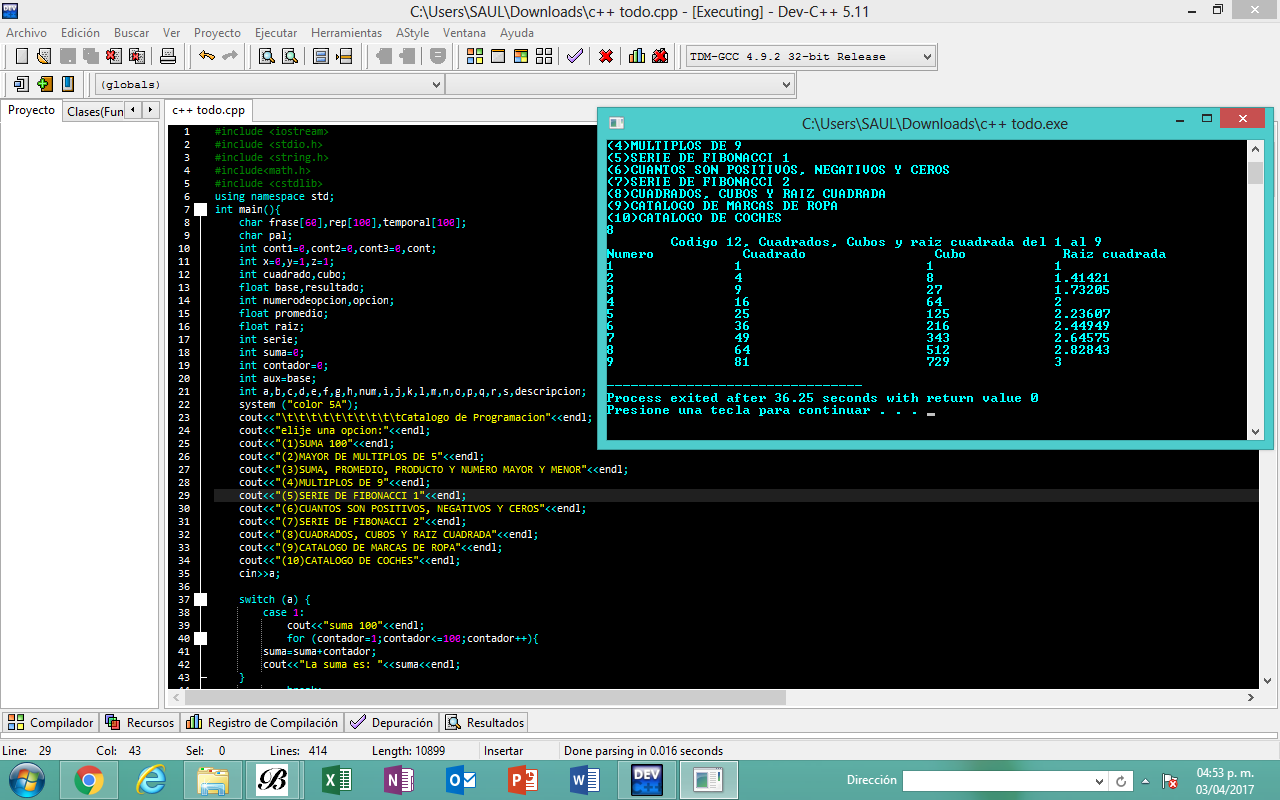Create a new source file
Image resolution: width=1280 pixels, height=800 pixels.
pyautogui.click(x=21, y=57)
